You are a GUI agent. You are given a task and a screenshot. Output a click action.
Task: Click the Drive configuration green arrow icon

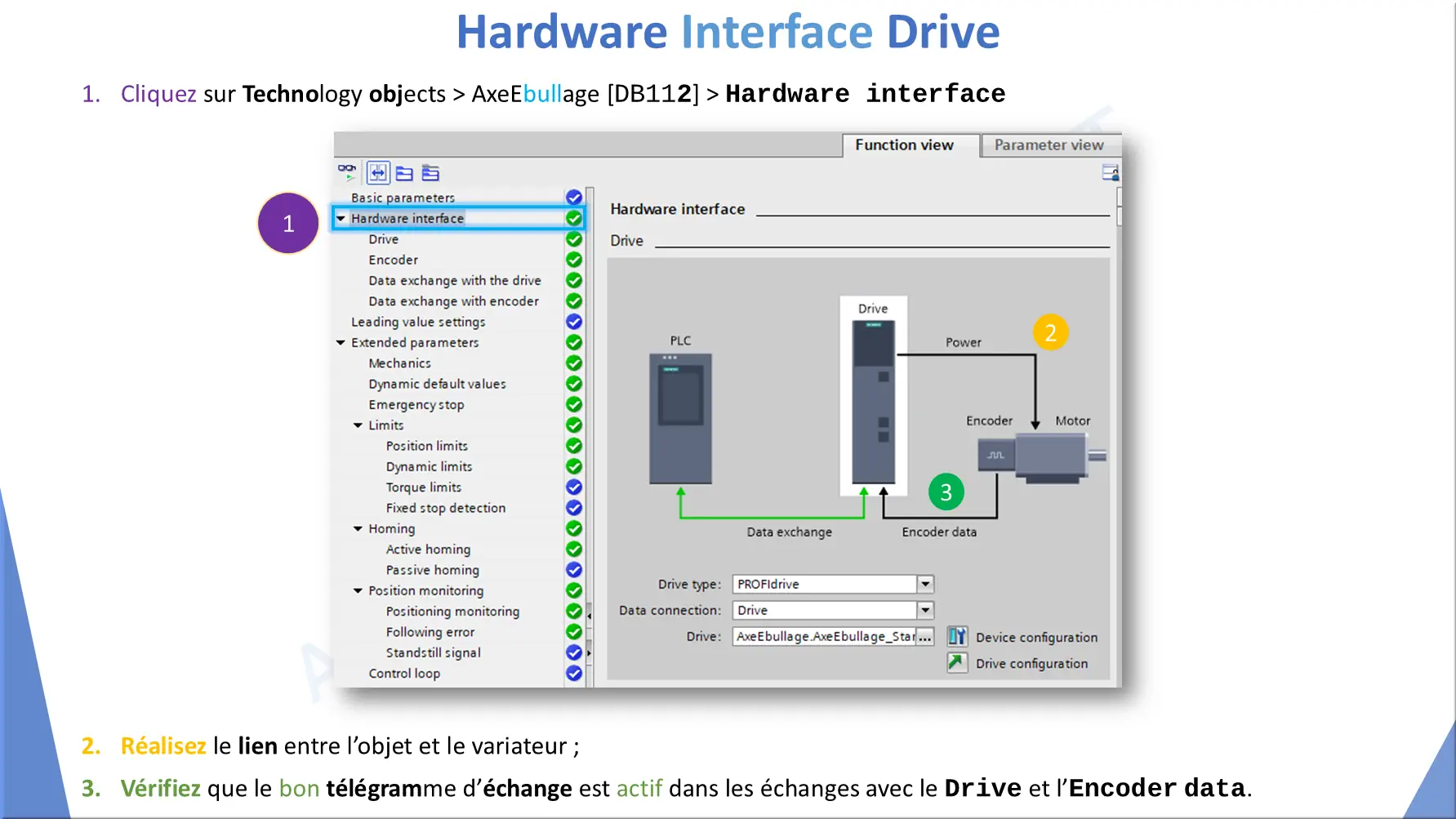(957, 663)
